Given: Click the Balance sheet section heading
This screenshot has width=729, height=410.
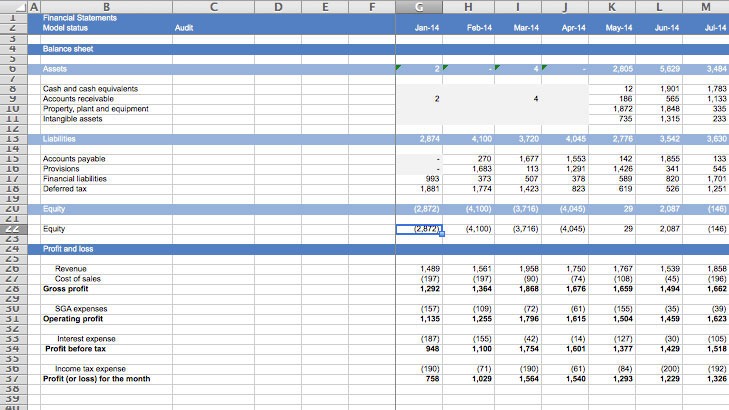Looking at the screenshot, I should 68,48.
